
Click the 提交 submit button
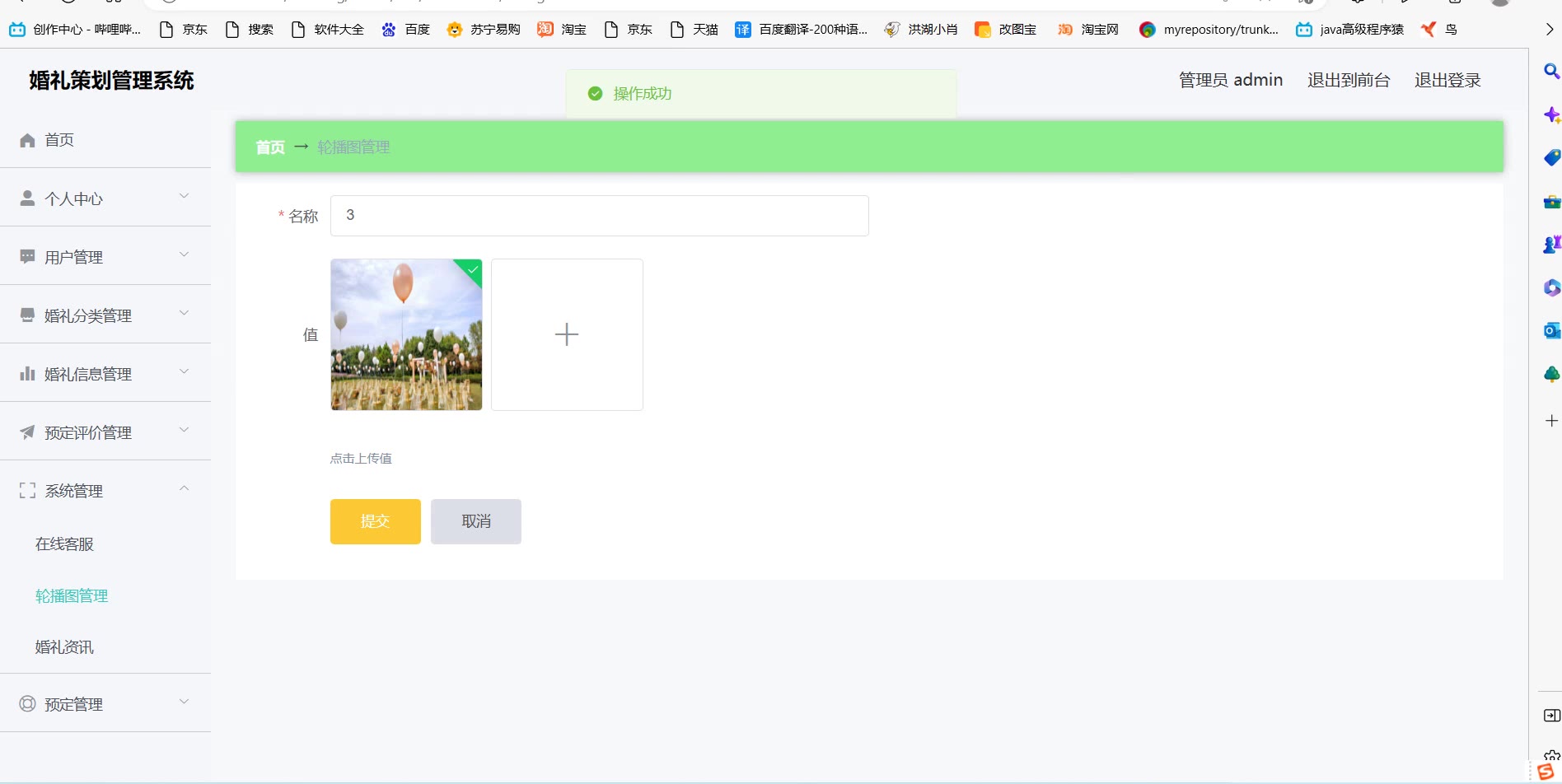coord(376,521)
